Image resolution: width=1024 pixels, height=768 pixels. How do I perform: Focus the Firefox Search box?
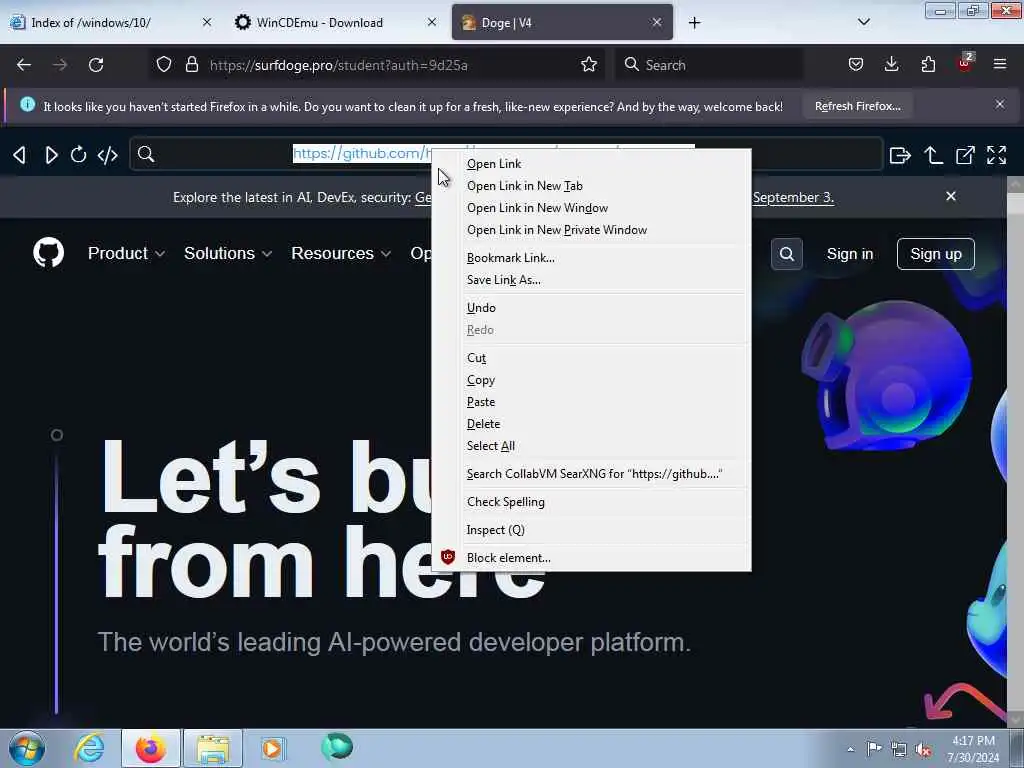coord(709,65)
